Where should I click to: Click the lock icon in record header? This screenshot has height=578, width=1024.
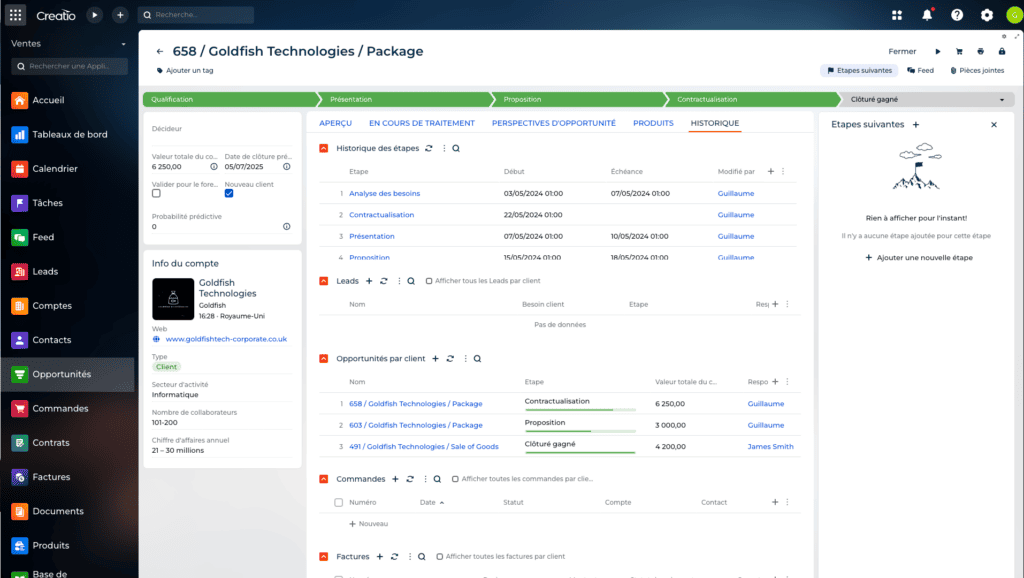click(x=1002, y=51)
